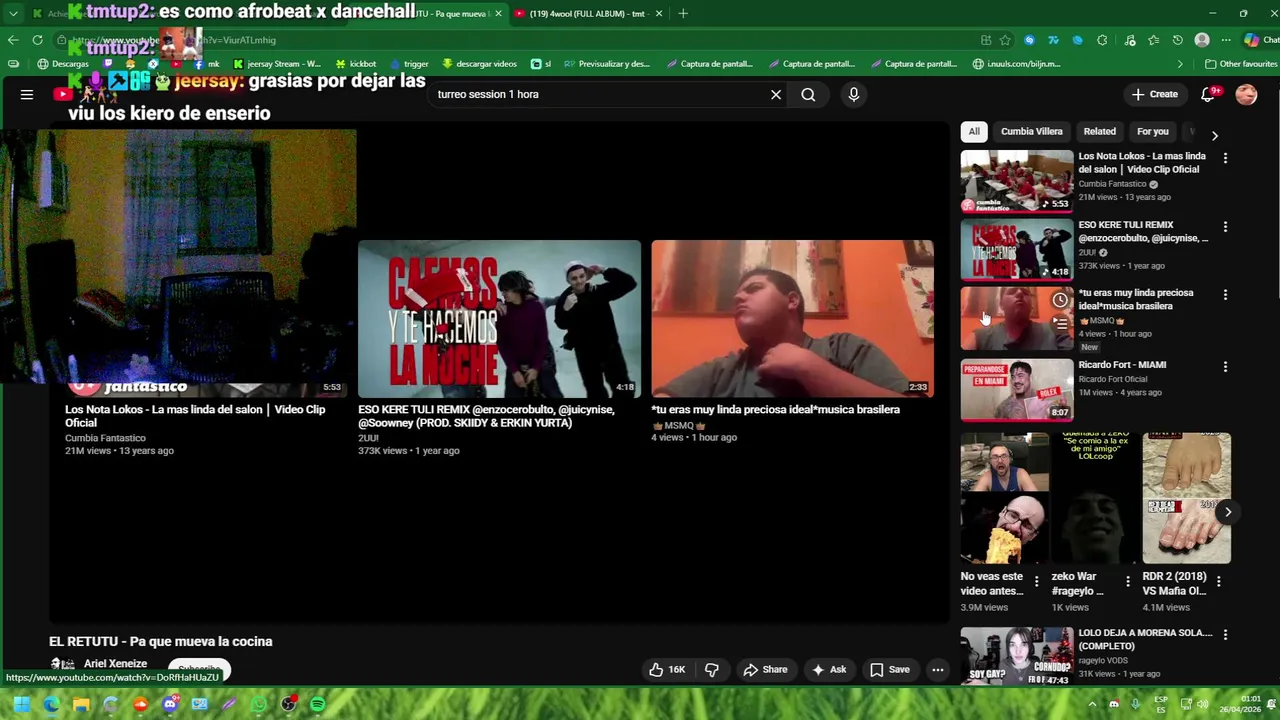Run the search with the magnifier button
Screen dimensions: 1280x720
tap(808, 94)
